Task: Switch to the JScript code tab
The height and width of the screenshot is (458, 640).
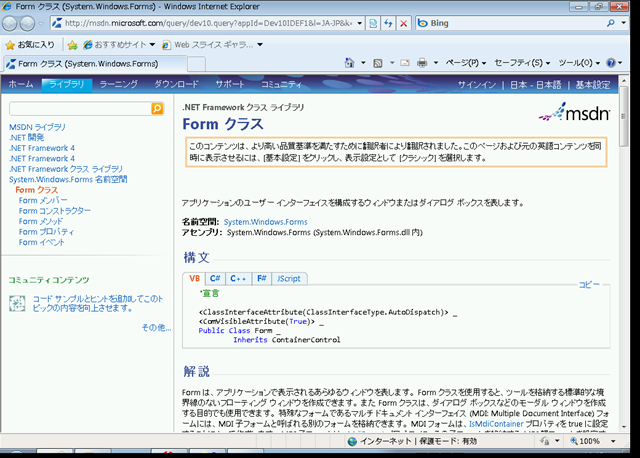Action: point(289,278)
